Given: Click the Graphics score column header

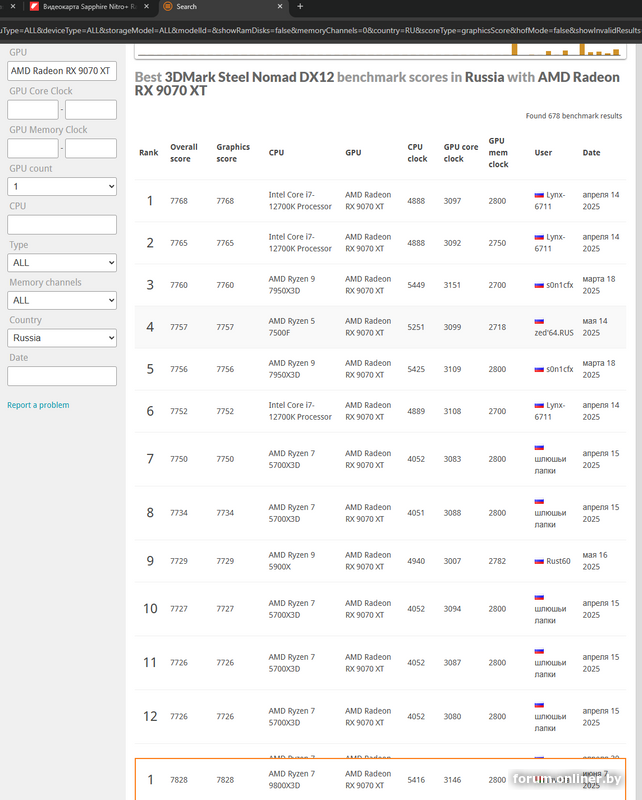Looking at the screenshot, I should tap(233, 153).
